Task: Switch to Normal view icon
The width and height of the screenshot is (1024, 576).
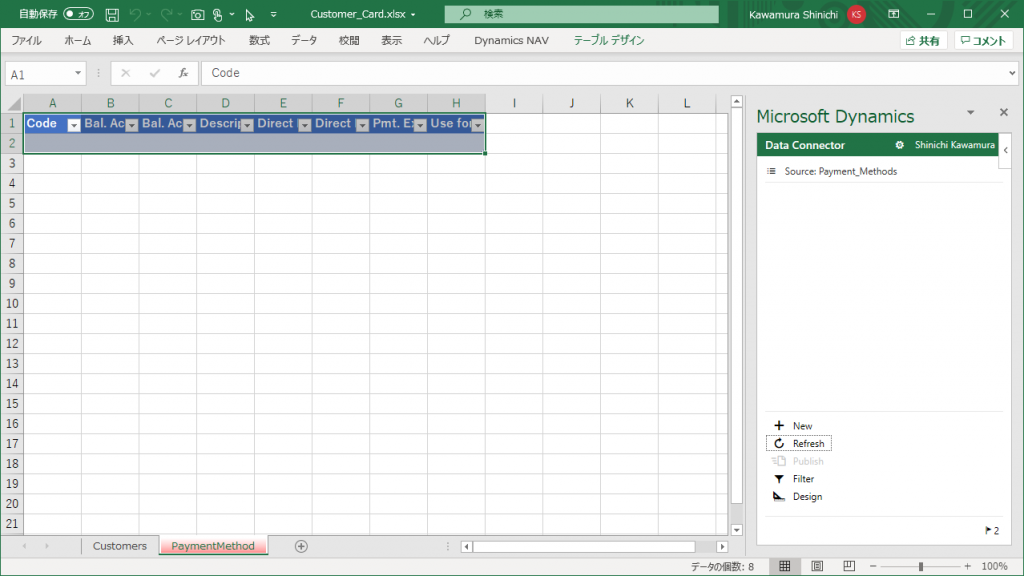Action: pos(784,566)
